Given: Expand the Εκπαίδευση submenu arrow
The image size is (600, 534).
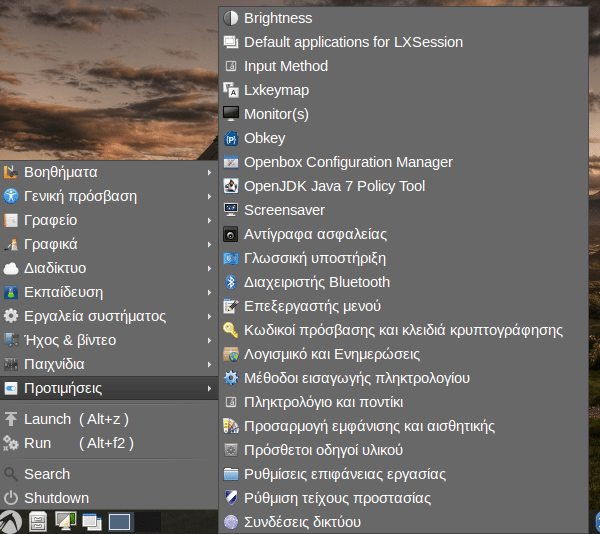Looking at the screenshot, I should click(x=209, y=293).
